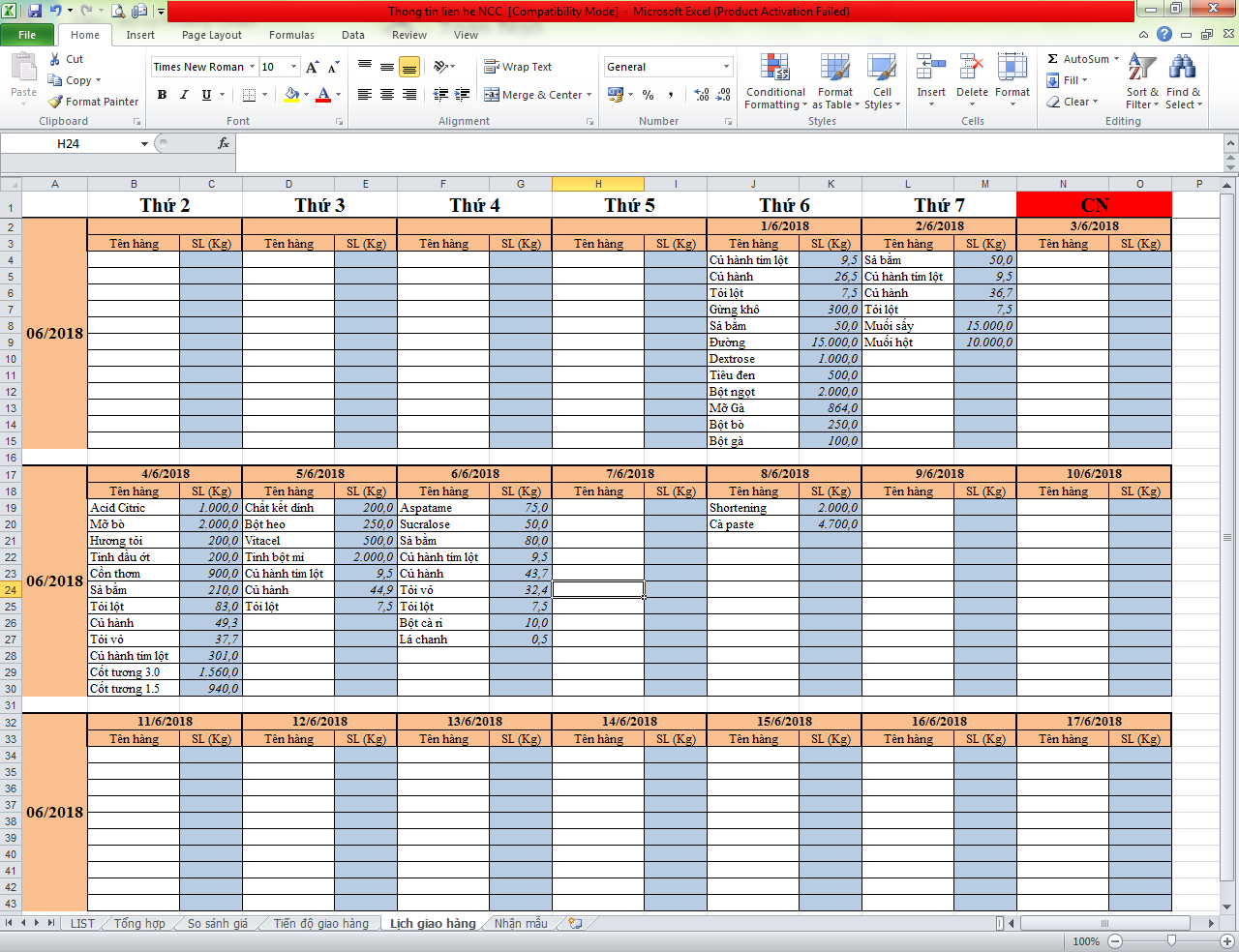The width and height of the screenshot is (1239, 952).
Task: Expand the Times New Roman font dropdown
Action: (252, 67)
